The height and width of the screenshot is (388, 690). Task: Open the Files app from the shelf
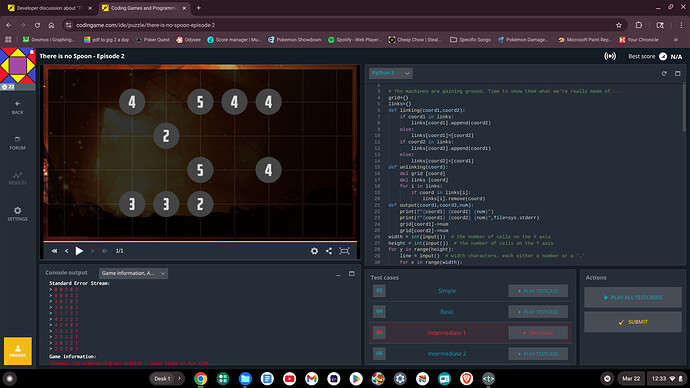point(245,378)
